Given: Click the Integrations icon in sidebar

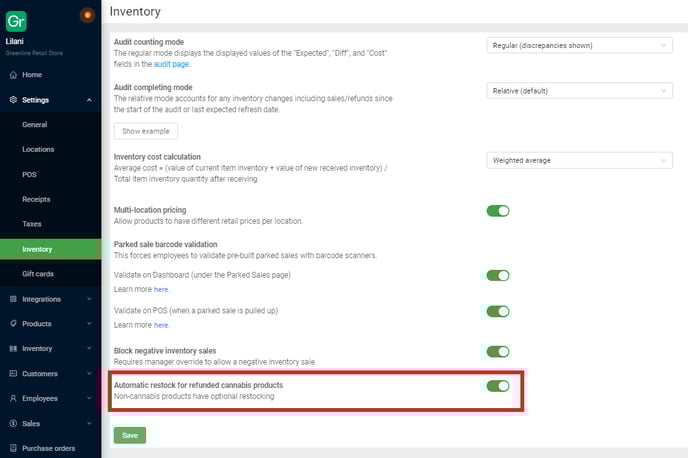Looking at the screenshot, I should [12, 299].
